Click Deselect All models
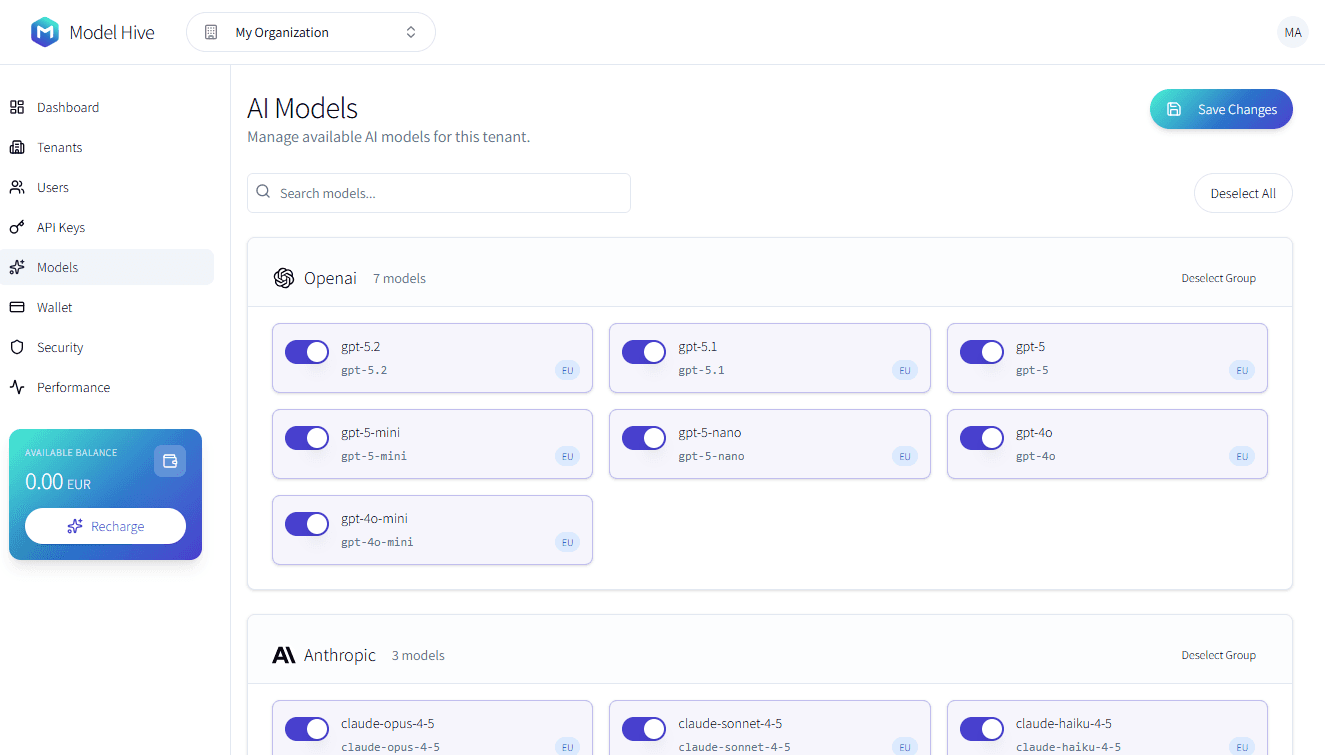This screenshot has height=755, width=1325. click(1243, 192)
